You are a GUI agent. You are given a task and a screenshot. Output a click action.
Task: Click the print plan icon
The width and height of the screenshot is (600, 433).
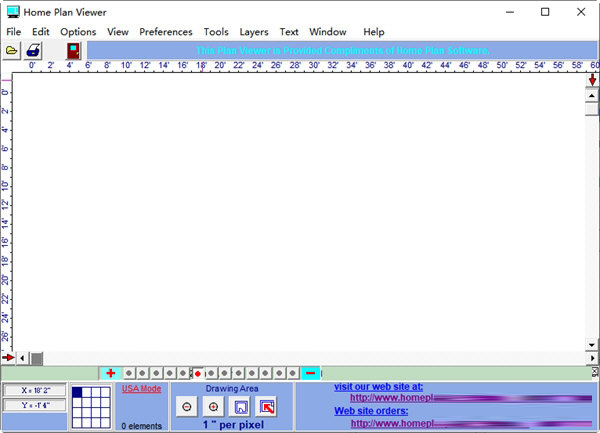click(x=34, y=49)
